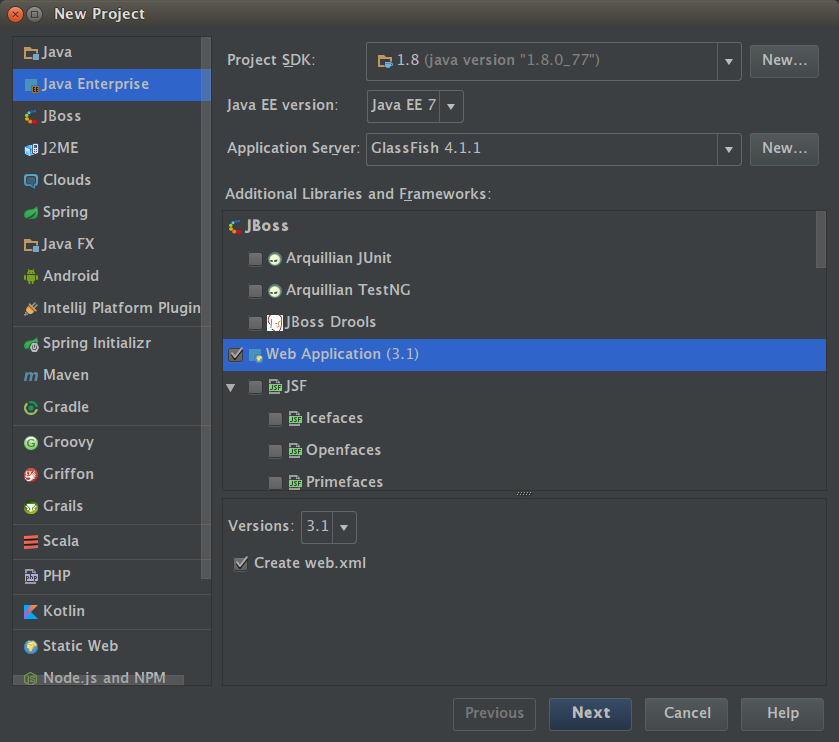Screen dimensions: 839x742
Task: Enable the Openfaces checkbox
Action: (275, 451)
